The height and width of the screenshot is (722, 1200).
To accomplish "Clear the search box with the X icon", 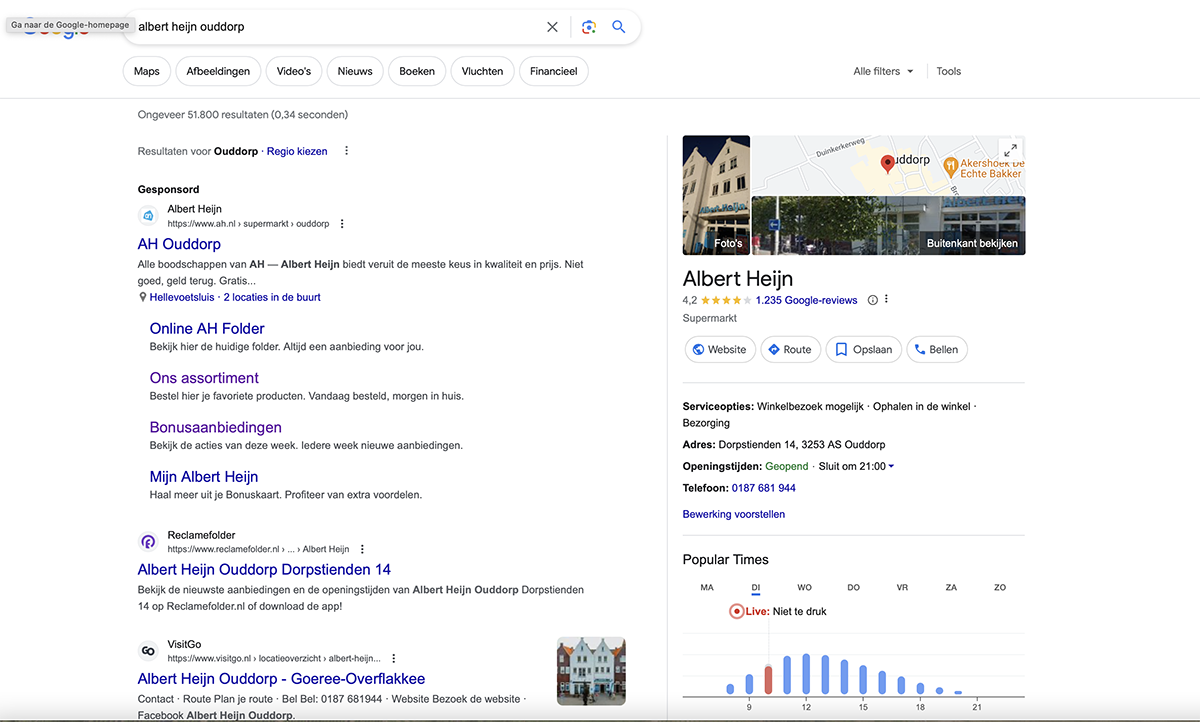I will tap(552, 27).
